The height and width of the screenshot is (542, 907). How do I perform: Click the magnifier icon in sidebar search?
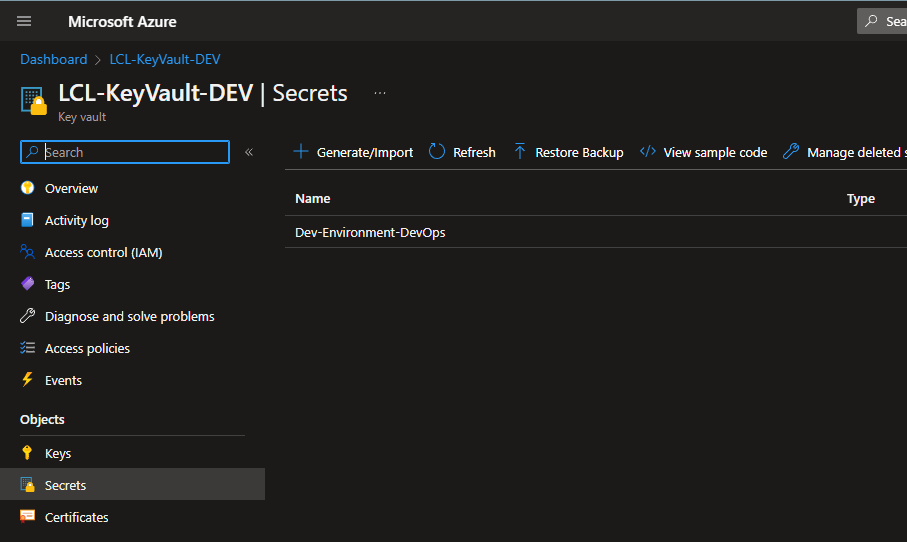[32, 152]
